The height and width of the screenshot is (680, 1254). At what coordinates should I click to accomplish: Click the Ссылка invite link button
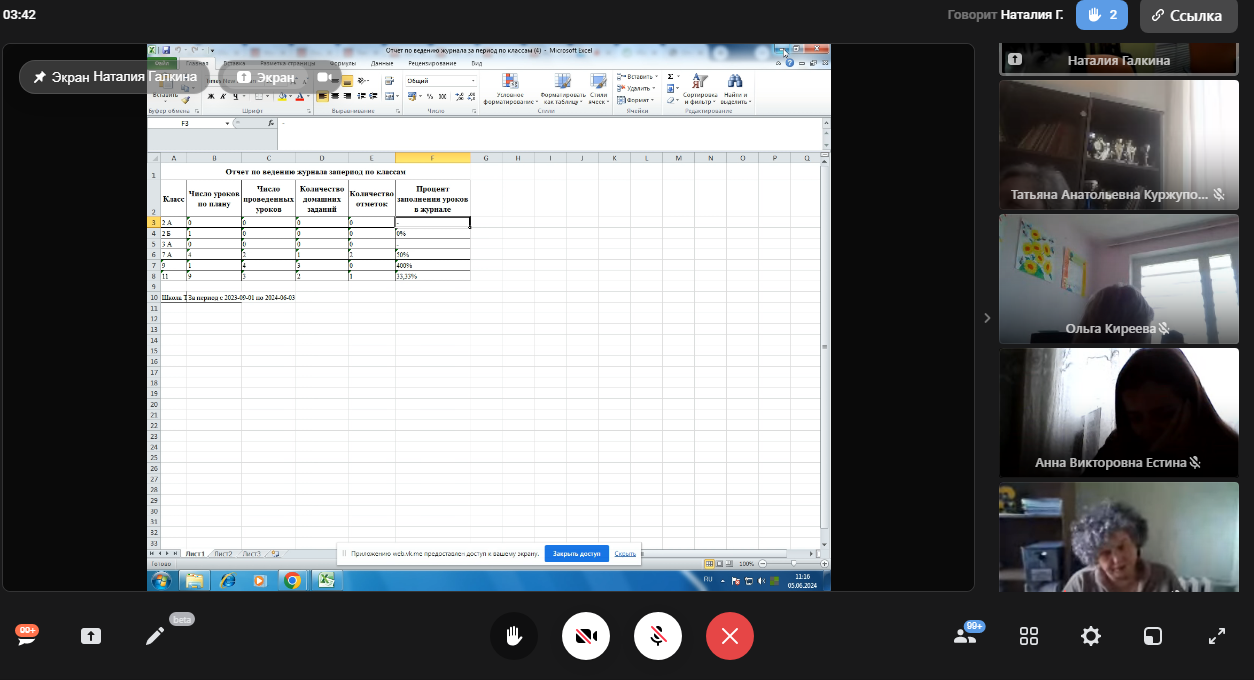pos(1188,16)
